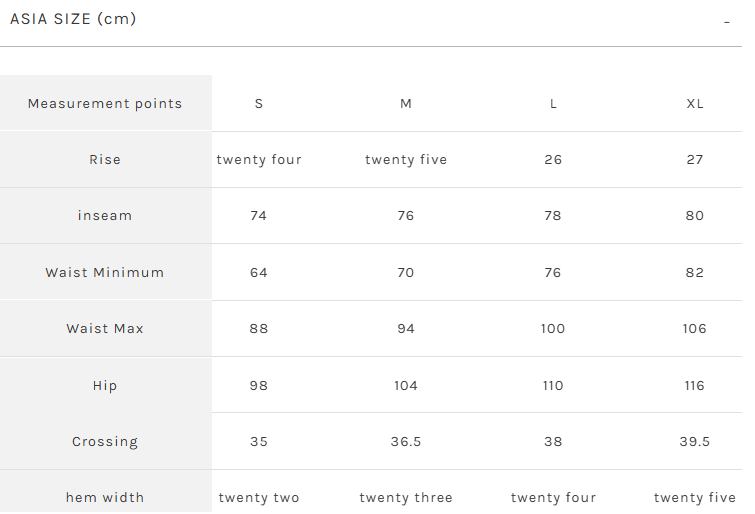The width and height of the screenshot is (755, 514).
Task: Collapse the ASIA SIZE section with minus icon
Action: [727, 22]
